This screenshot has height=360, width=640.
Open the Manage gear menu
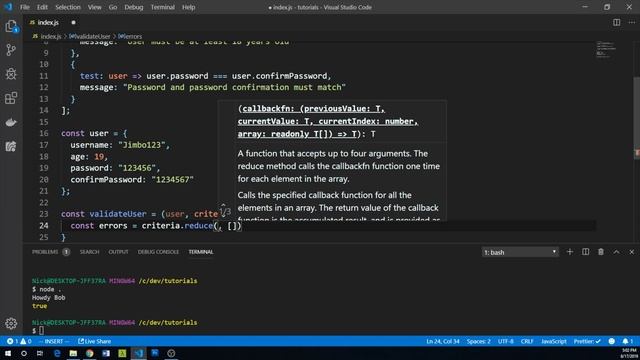coord(11,323)
